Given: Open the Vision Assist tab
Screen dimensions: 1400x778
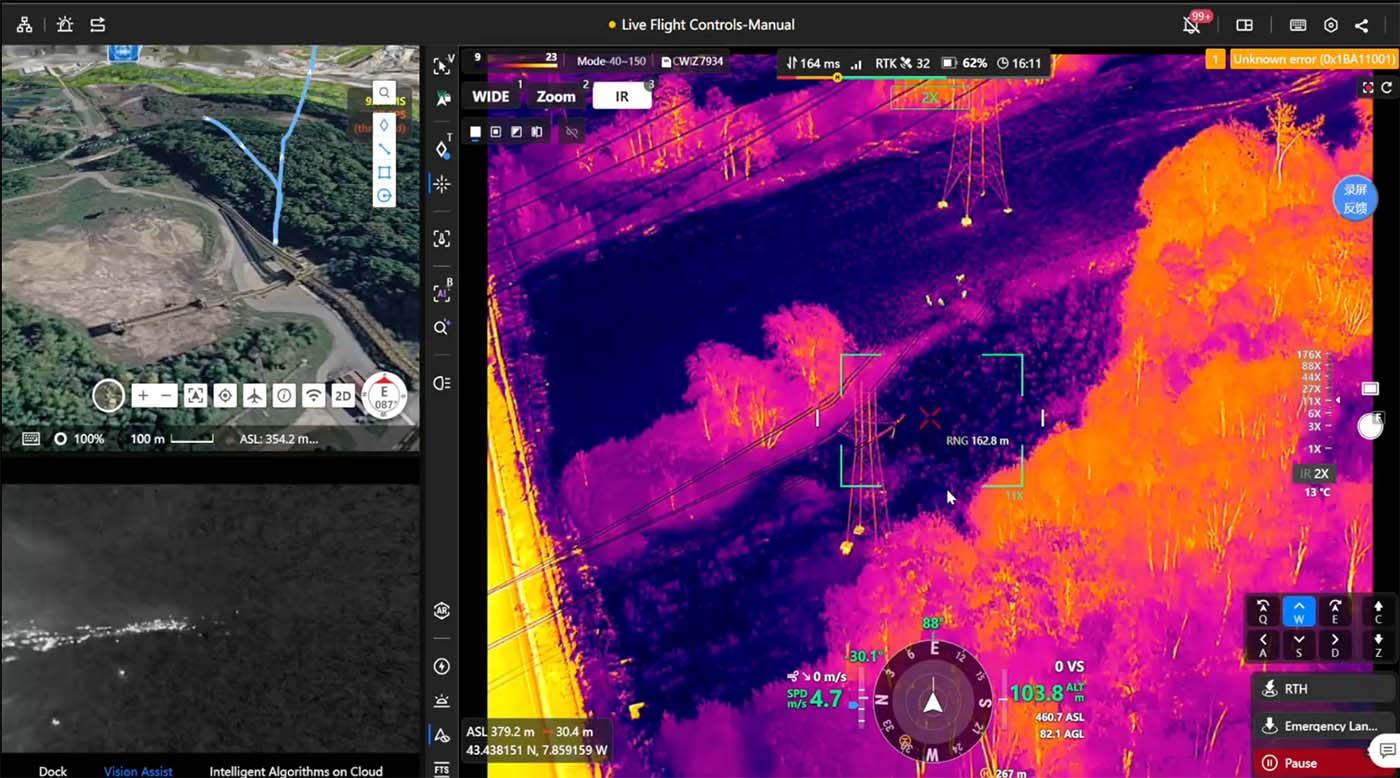Looking at the screenshot, I should tap(138, 771).
